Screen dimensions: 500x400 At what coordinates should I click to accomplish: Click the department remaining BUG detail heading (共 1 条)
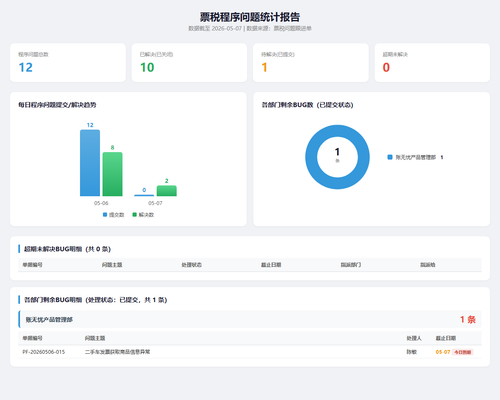pyautogui.click(x=95, y=300)
